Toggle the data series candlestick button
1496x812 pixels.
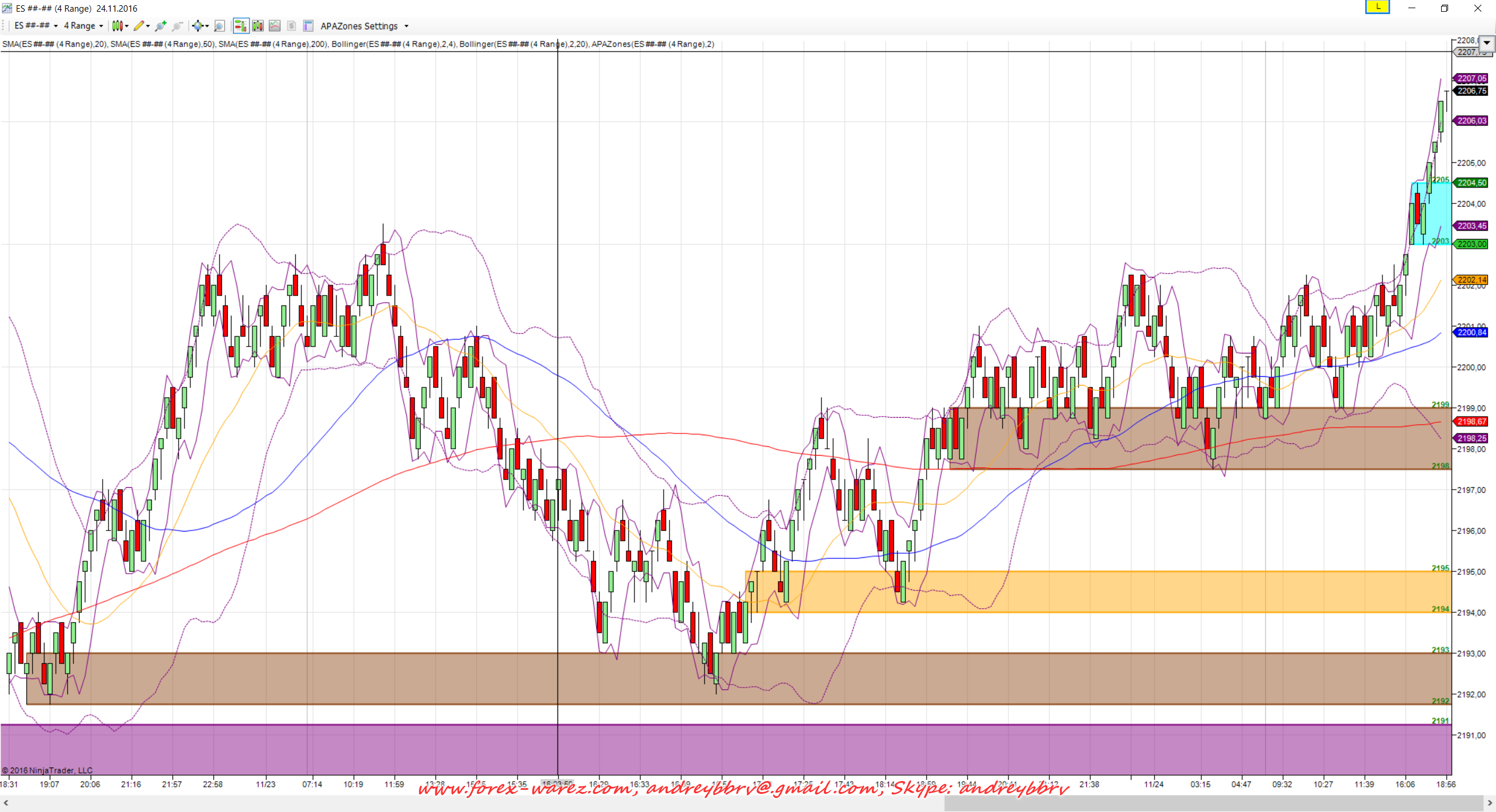tap(258, 26)
